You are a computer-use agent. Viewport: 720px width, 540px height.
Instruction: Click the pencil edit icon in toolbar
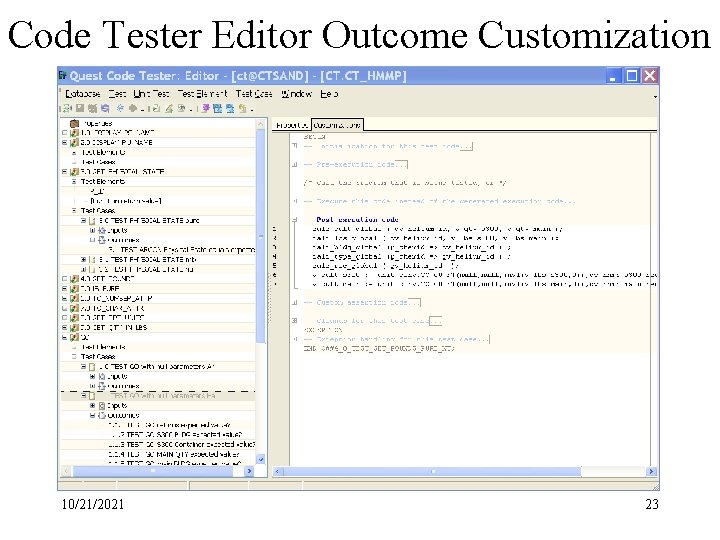tap(169, 108)
